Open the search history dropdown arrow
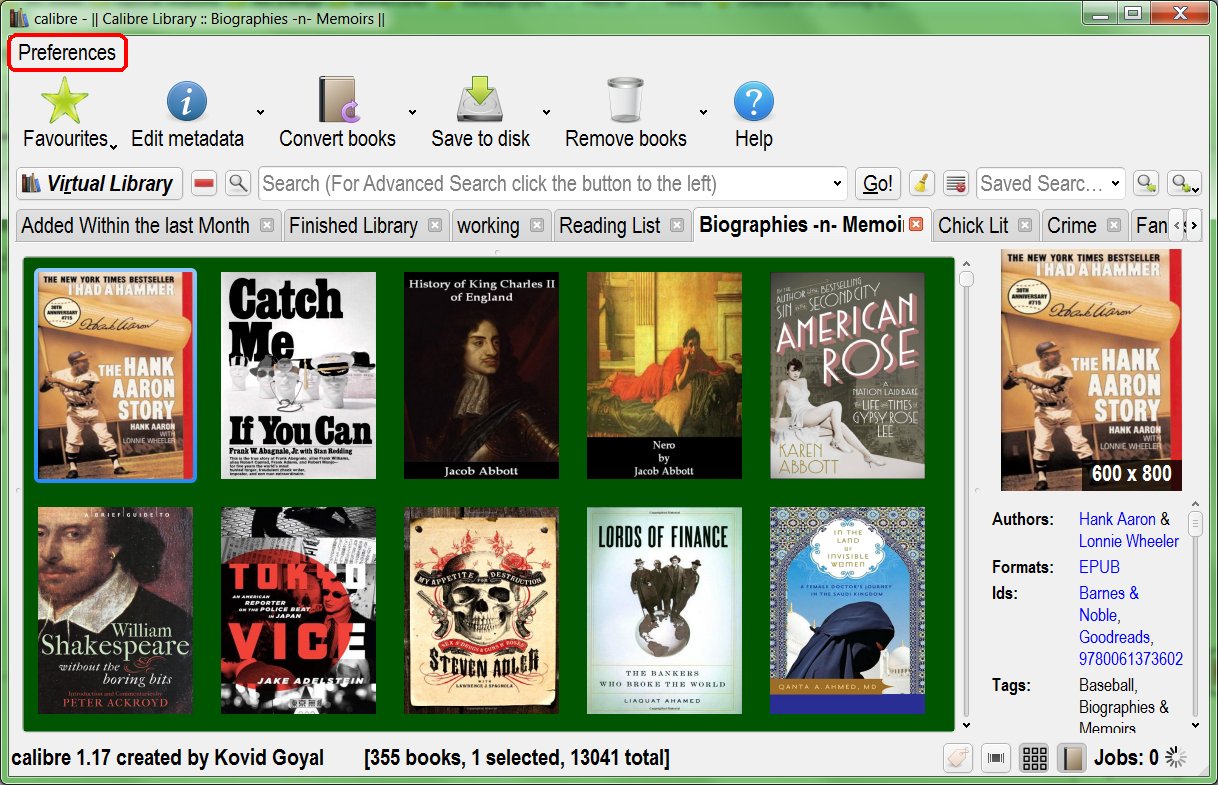The height and width of the screenshot is (785, 1218). (838, 184)
